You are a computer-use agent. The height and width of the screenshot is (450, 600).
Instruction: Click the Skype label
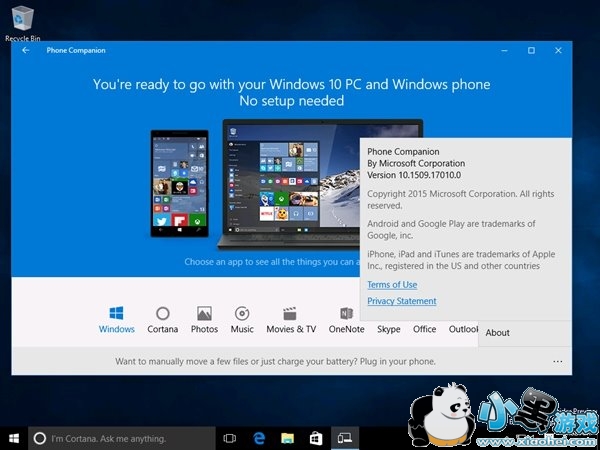(x=388, y=329)
